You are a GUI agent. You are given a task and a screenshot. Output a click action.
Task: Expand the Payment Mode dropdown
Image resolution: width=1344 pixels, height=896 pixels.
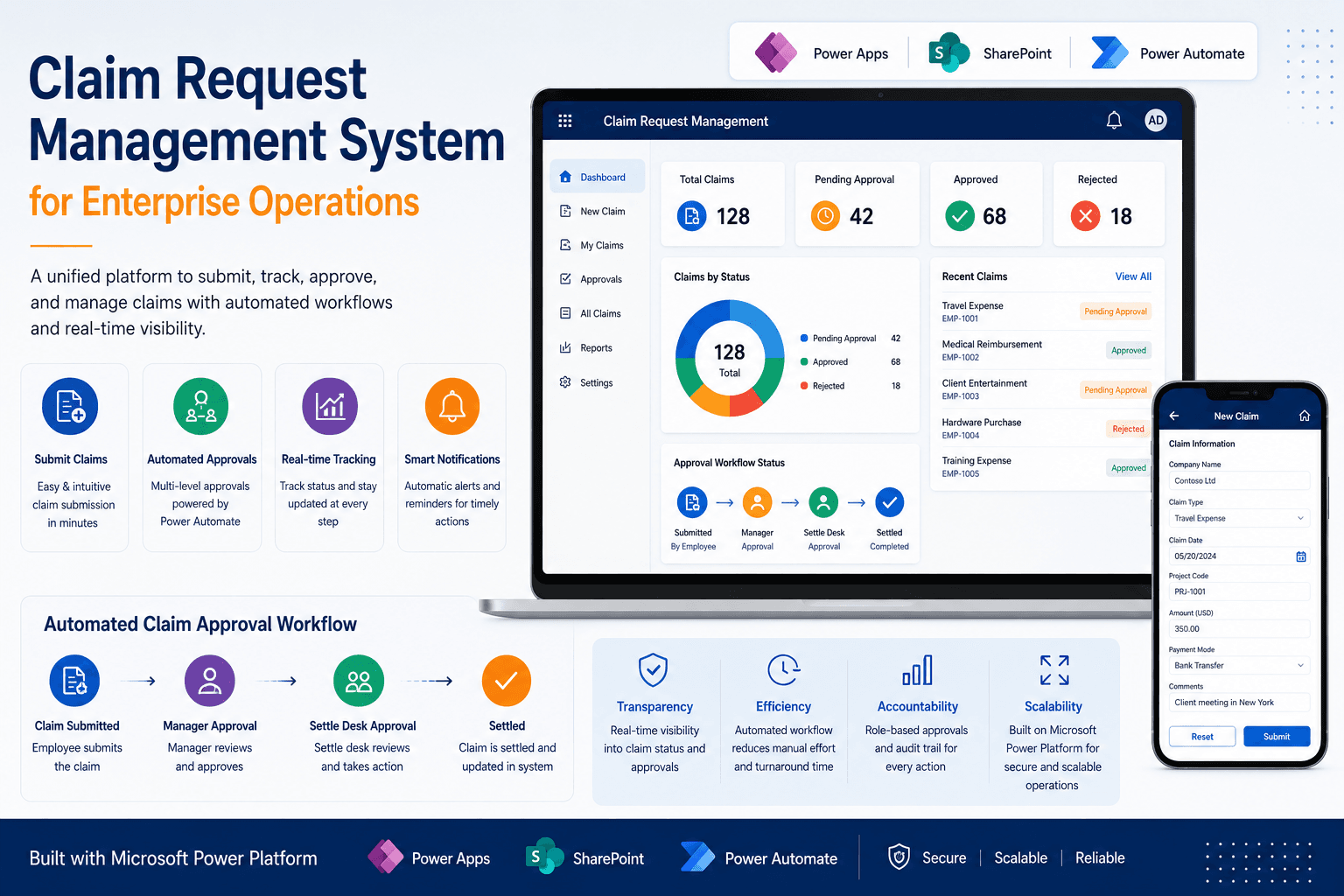[x=1239, y=665]
